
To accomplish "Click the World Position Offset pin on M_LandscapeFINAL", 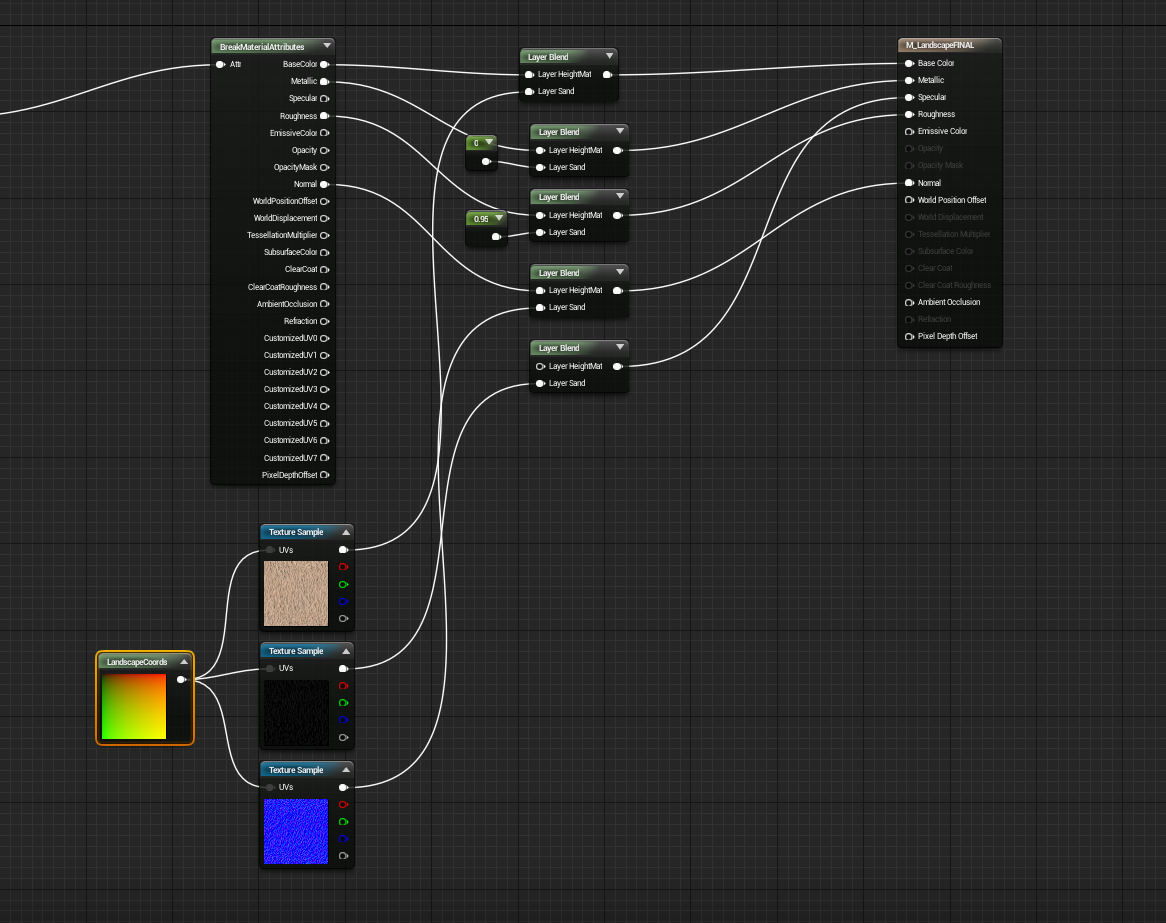I will click(909, 200).
